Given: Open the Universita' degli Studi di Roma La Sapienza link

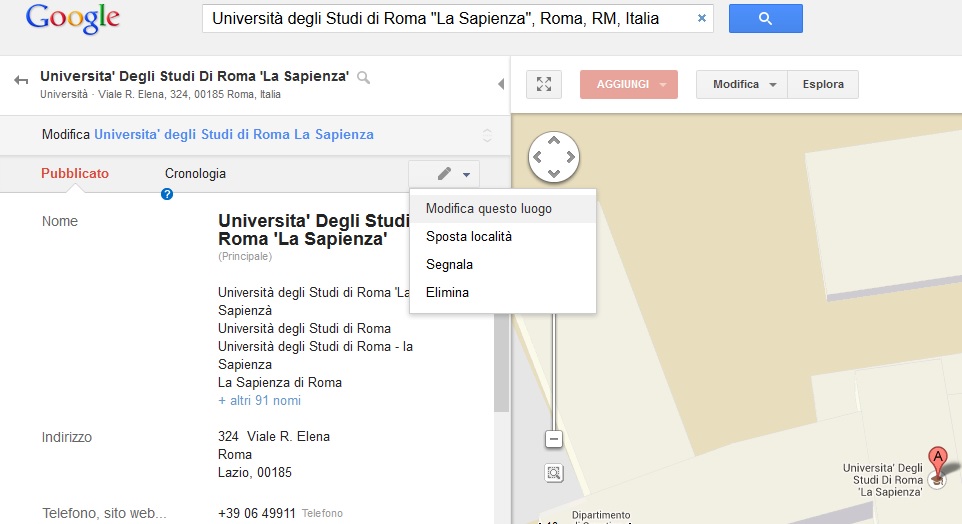Looking at the screenshot, I should point(234,134).
